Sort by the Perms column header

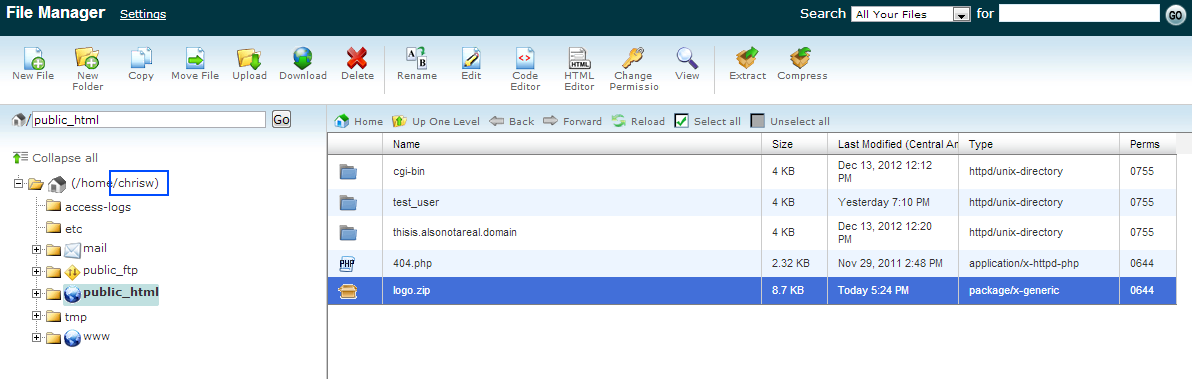click(1148, 144)
